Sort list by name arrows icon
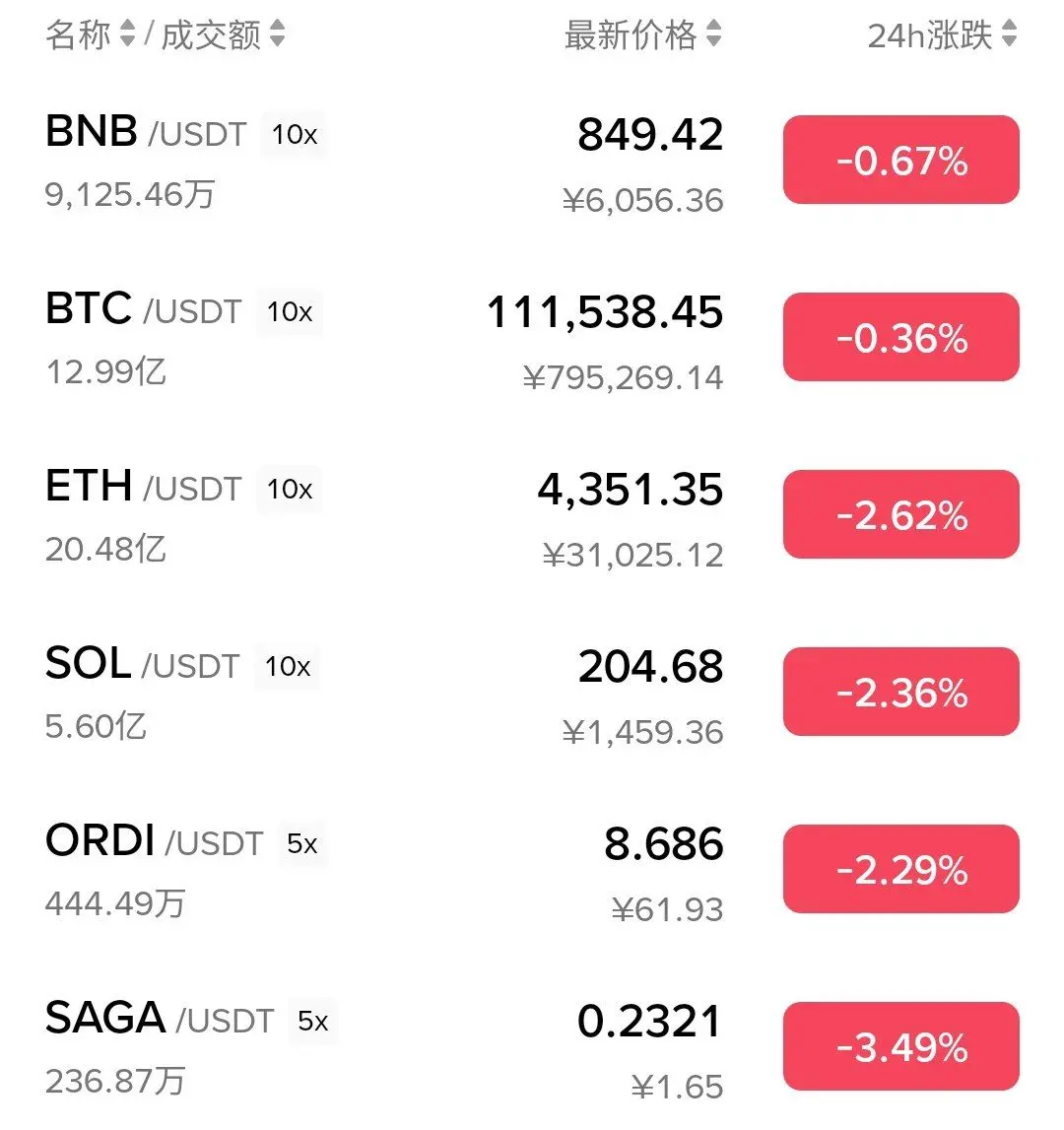 127,33
